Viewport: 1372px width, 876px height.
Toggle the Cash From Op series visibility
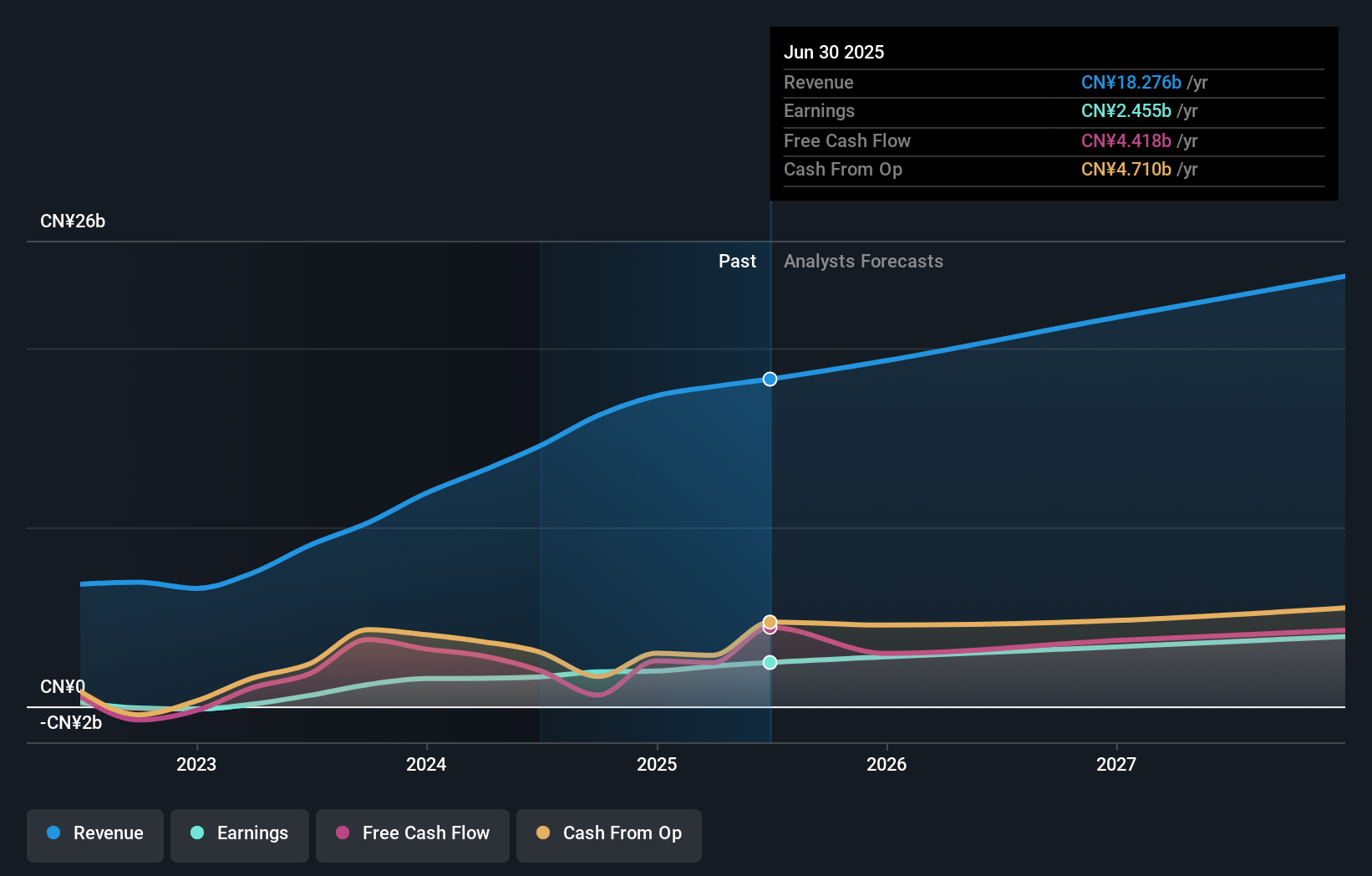click(x=609, y=833)
